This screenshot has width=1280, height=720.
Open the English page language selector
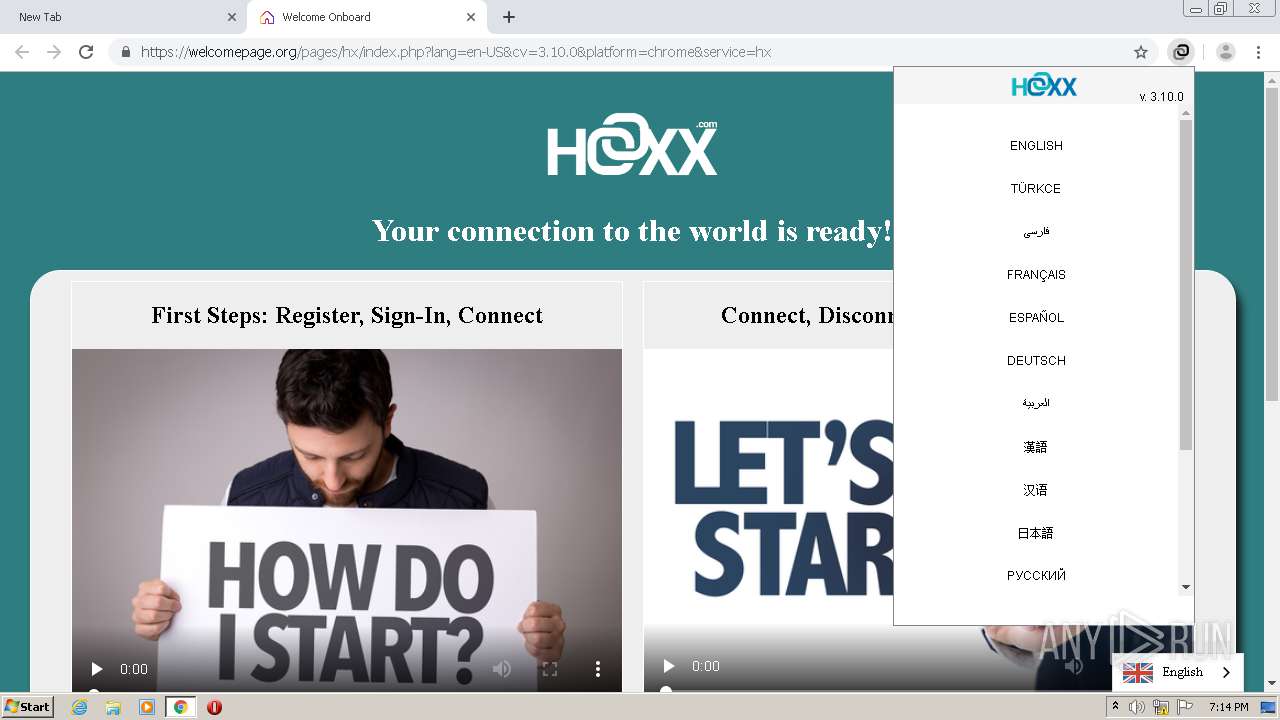(1177, 672)
